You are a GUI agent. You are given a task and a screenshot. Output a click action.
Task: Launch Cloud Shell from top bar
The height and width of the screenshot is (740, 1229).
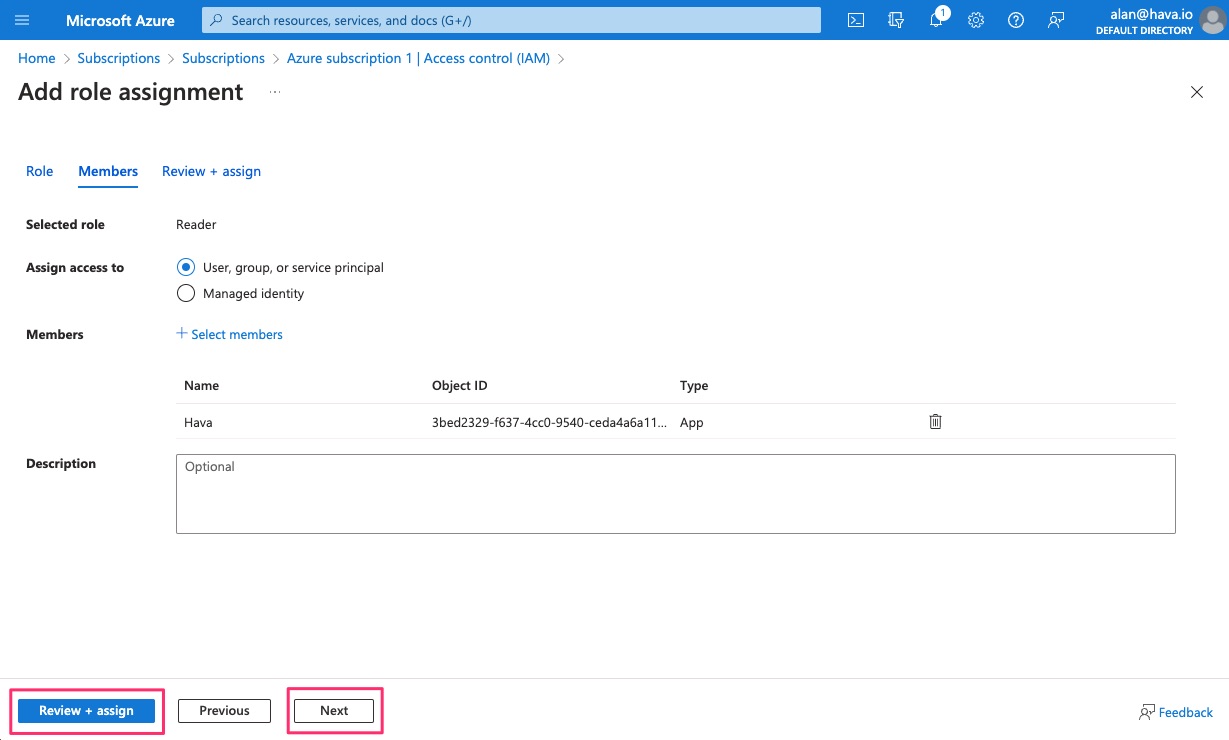tap(856, 20)
